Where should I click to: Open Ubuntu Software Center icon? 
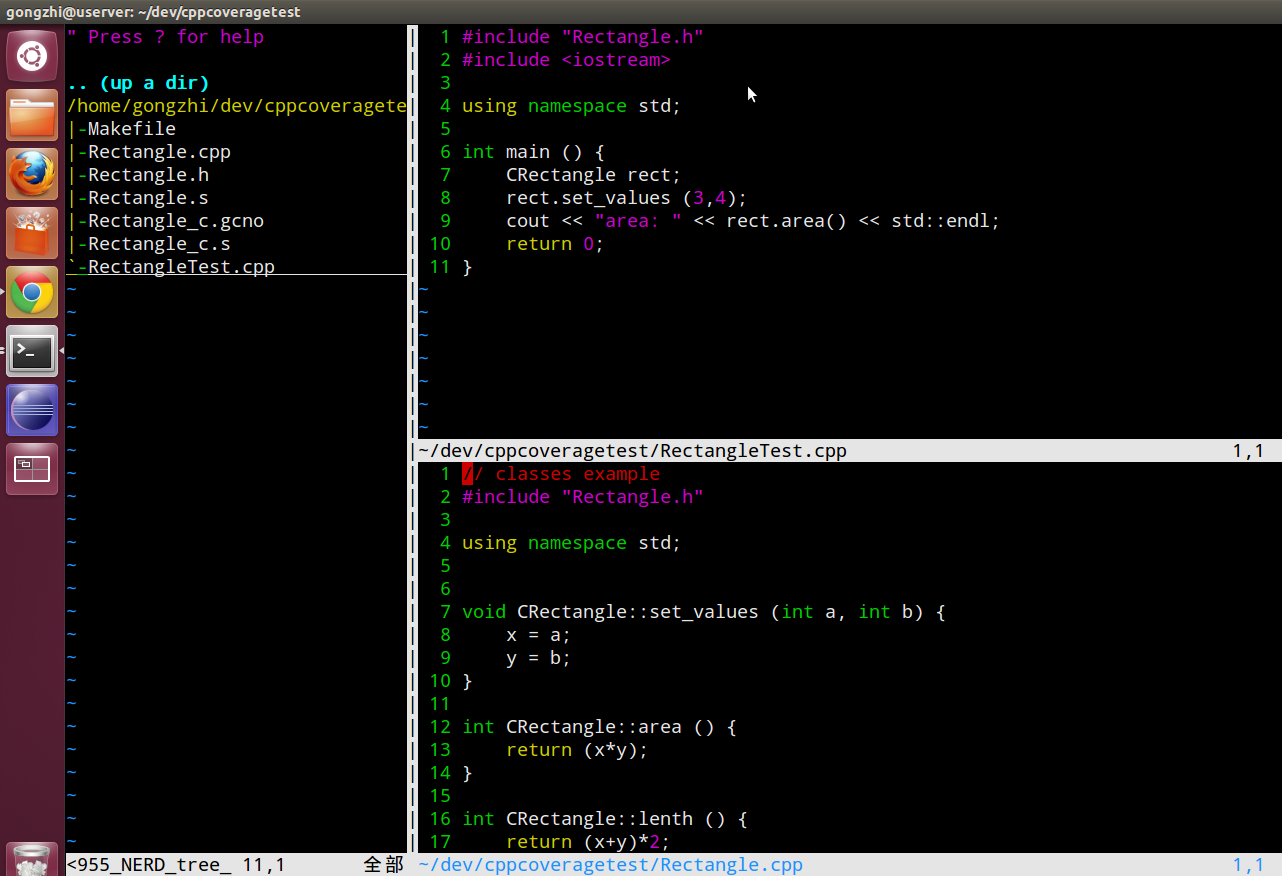point(32,233)
